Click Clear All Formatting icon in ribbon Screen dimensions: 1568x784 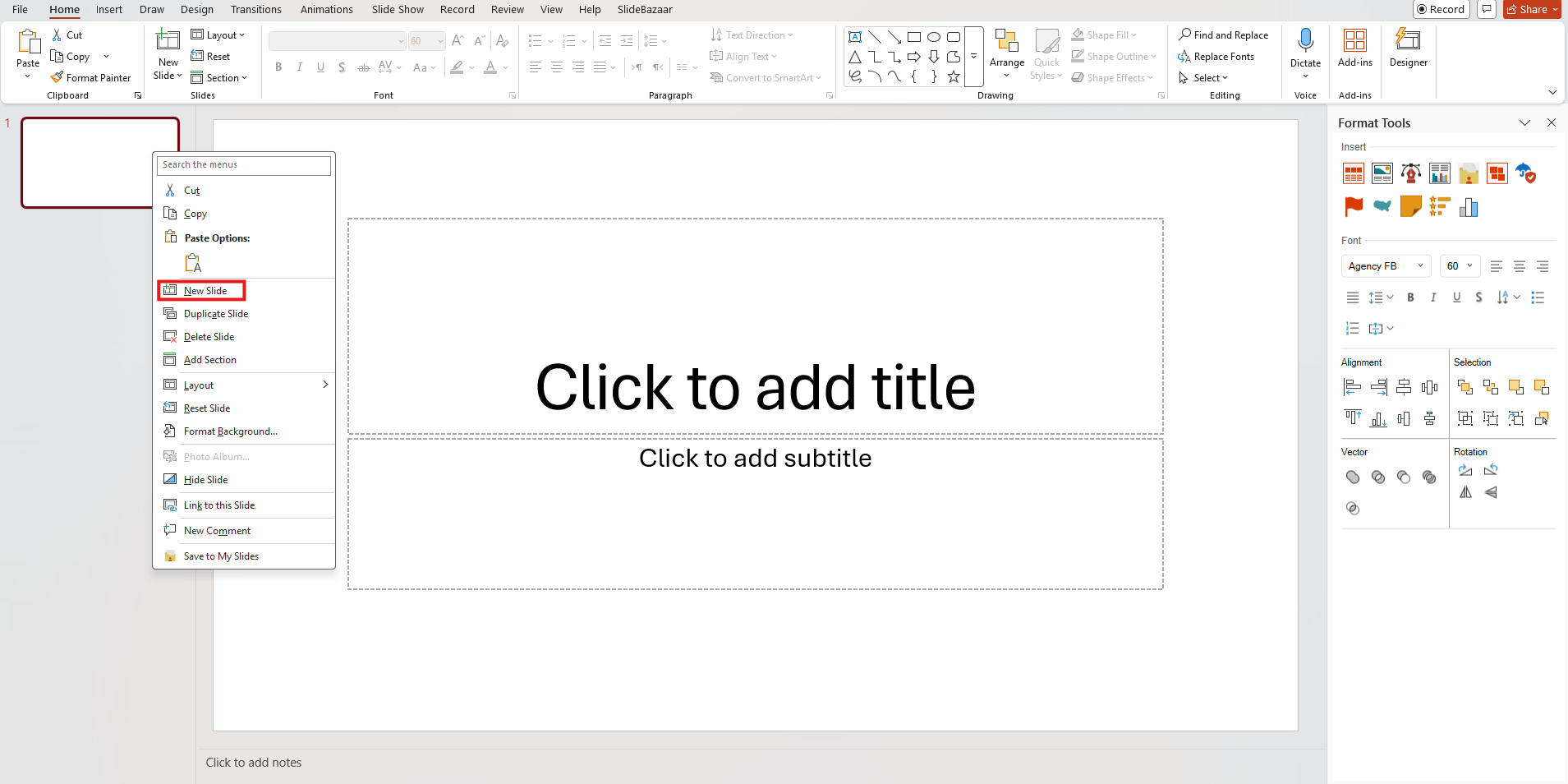[503, 41]
